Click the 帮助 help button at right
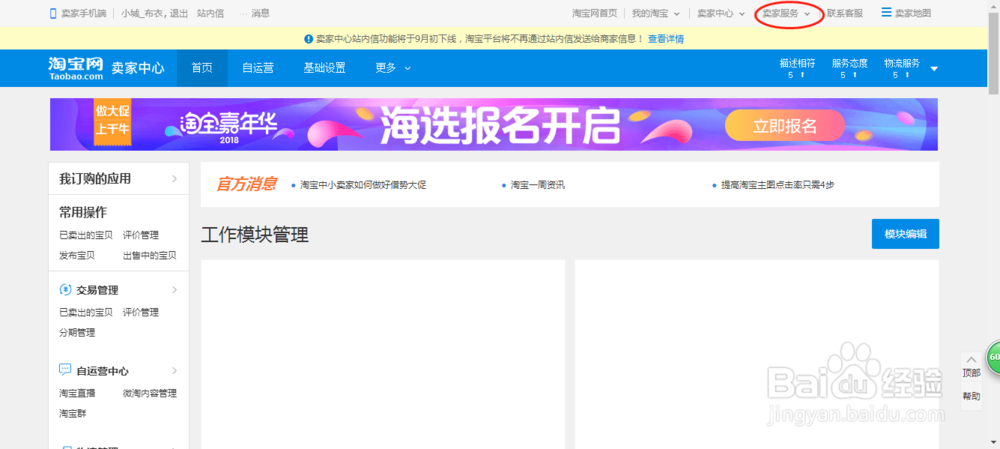Viewport: 1000px width, 449px height. (x=971, y=396)
